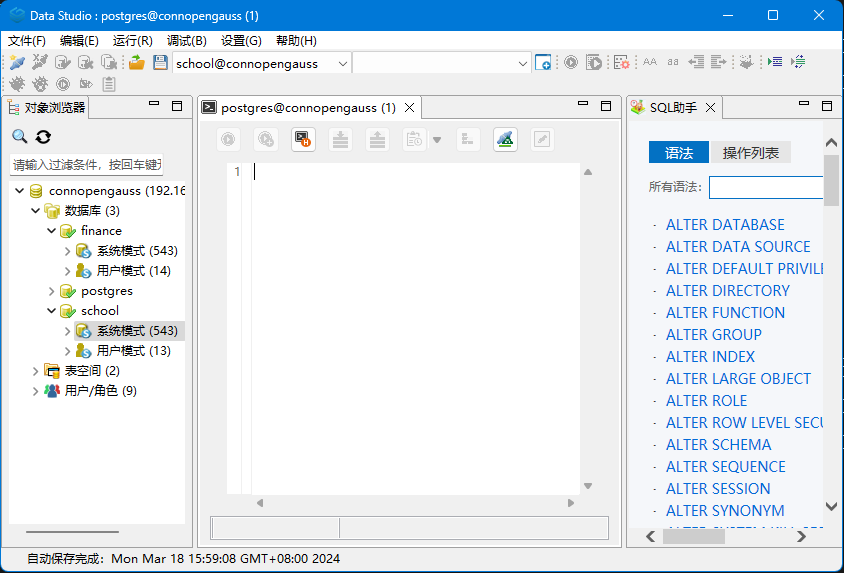The width and height of the screenshot is (844, 573).
Task: Click the Remove Connection plug icon
Action: 40,62
